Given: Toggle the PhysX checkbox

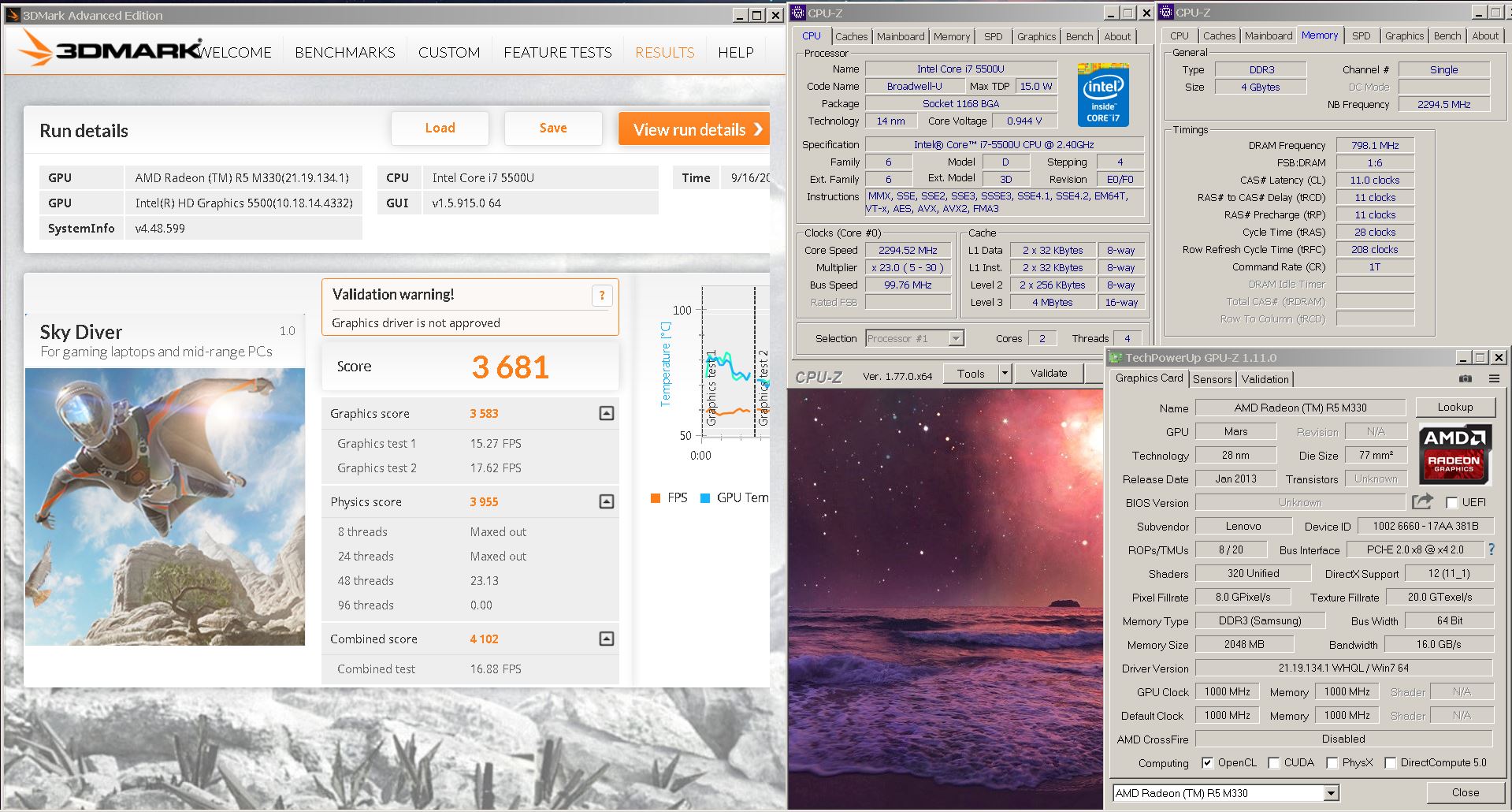Looking at the screenshot, I should (1332, 762).
